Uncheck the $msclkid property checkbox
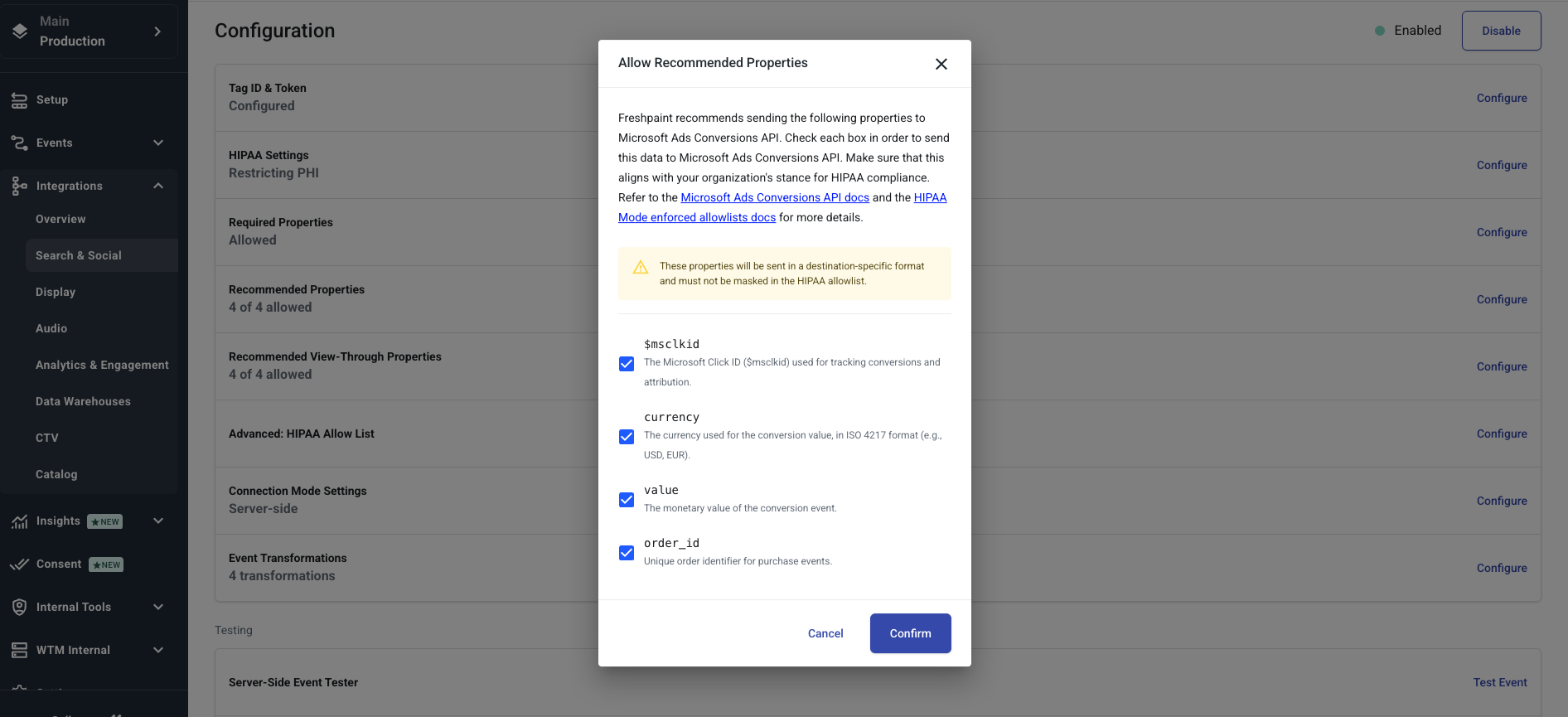The image size is (1568, 717). pyautogui.click(x=627, y=364)
